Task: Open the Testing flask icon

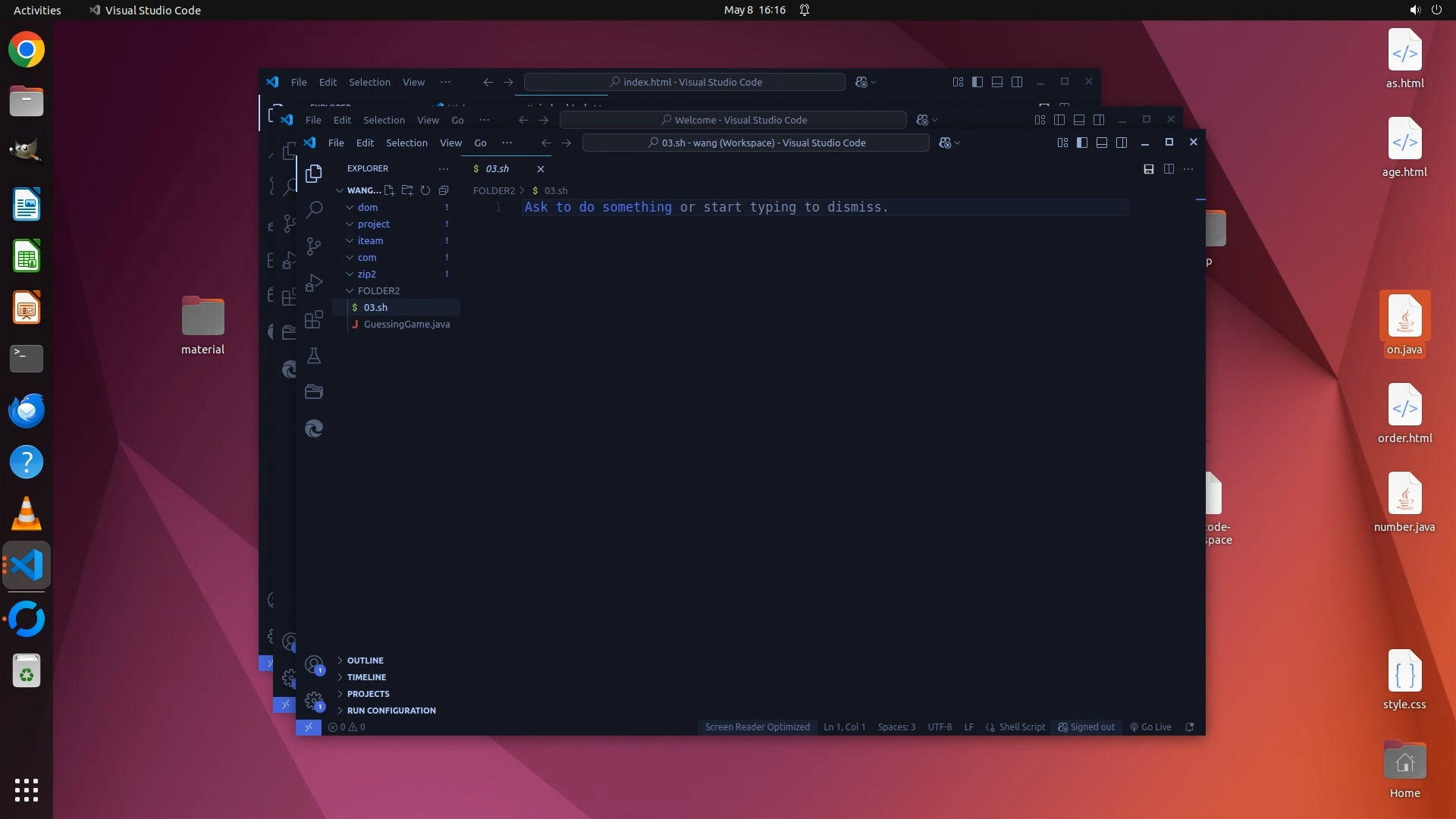Action: pyautogui.click(x=314, y=356)
